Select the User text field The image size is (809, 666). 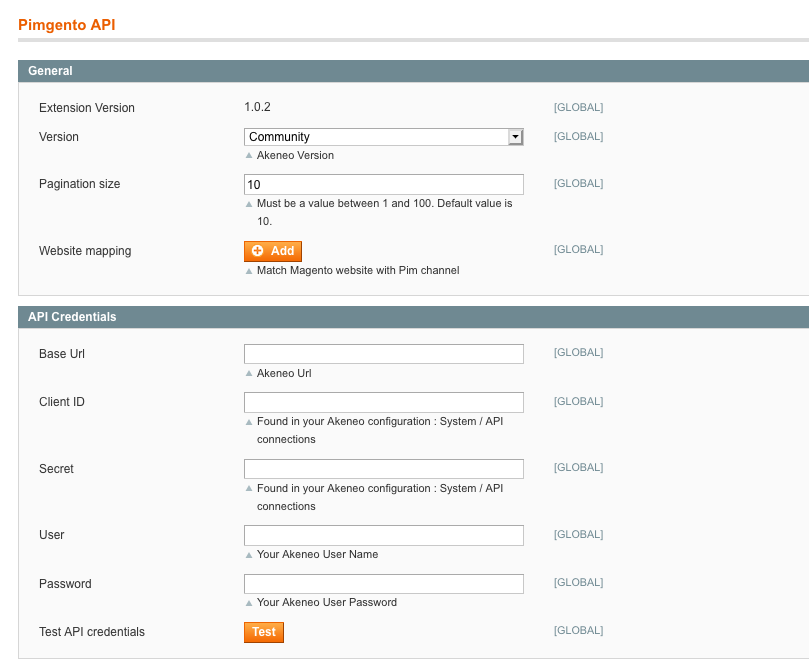pyautogui.click(x=383, y=535)
